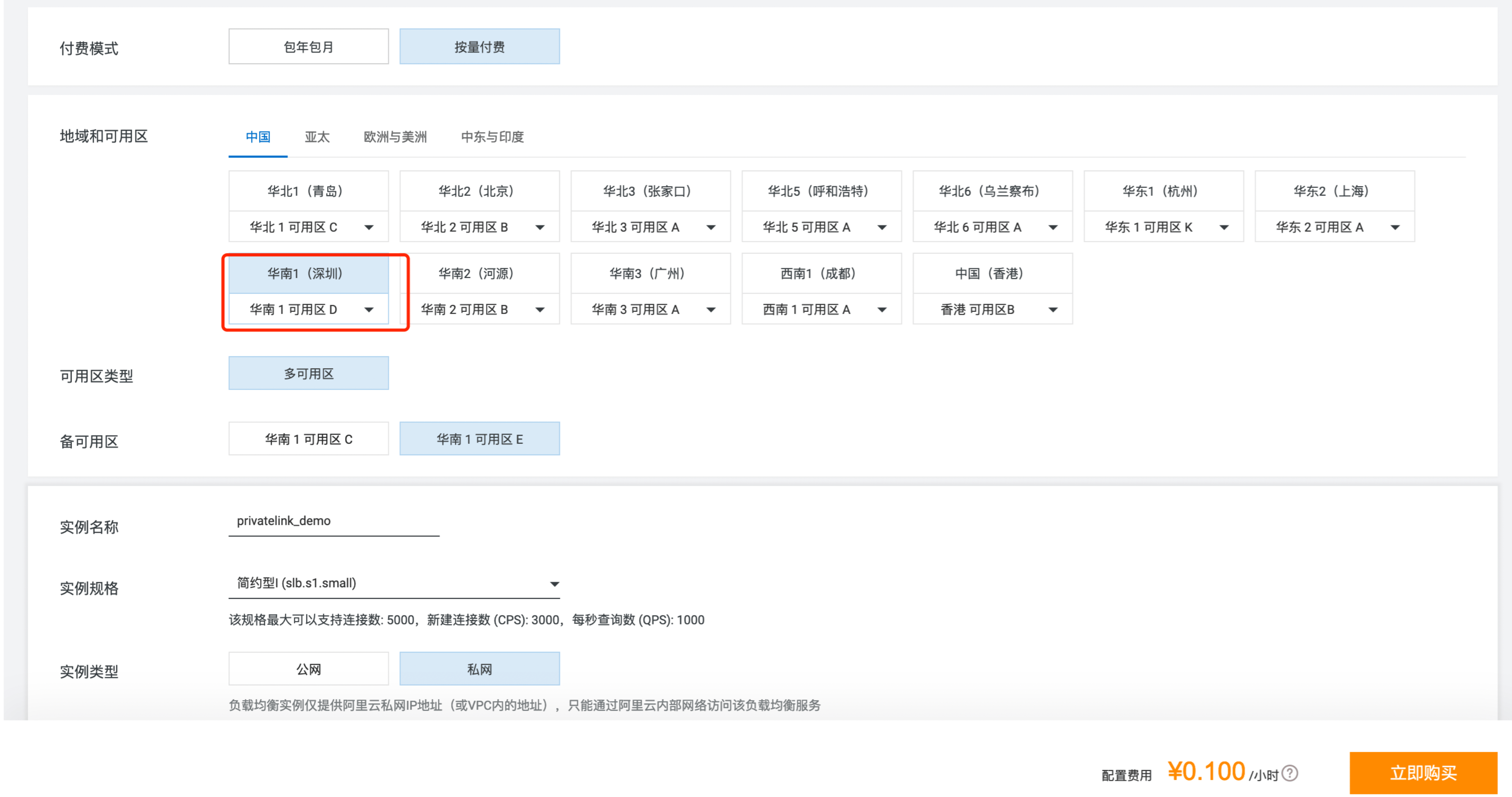Viewport: 1512px width, 797px height.
Task: Switch to the 欧洲与美洲 tab
Action: point(394,137)
